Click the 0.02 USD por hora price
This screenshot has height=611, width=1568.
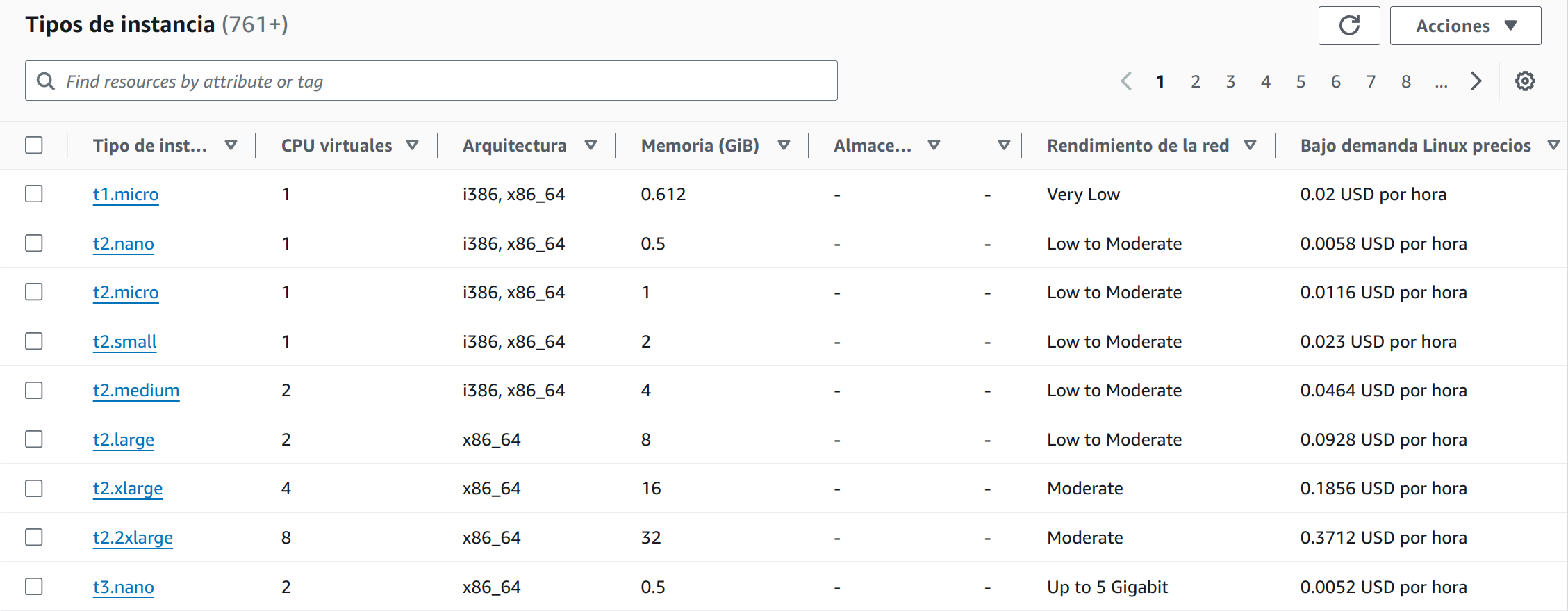[1373, 194]
